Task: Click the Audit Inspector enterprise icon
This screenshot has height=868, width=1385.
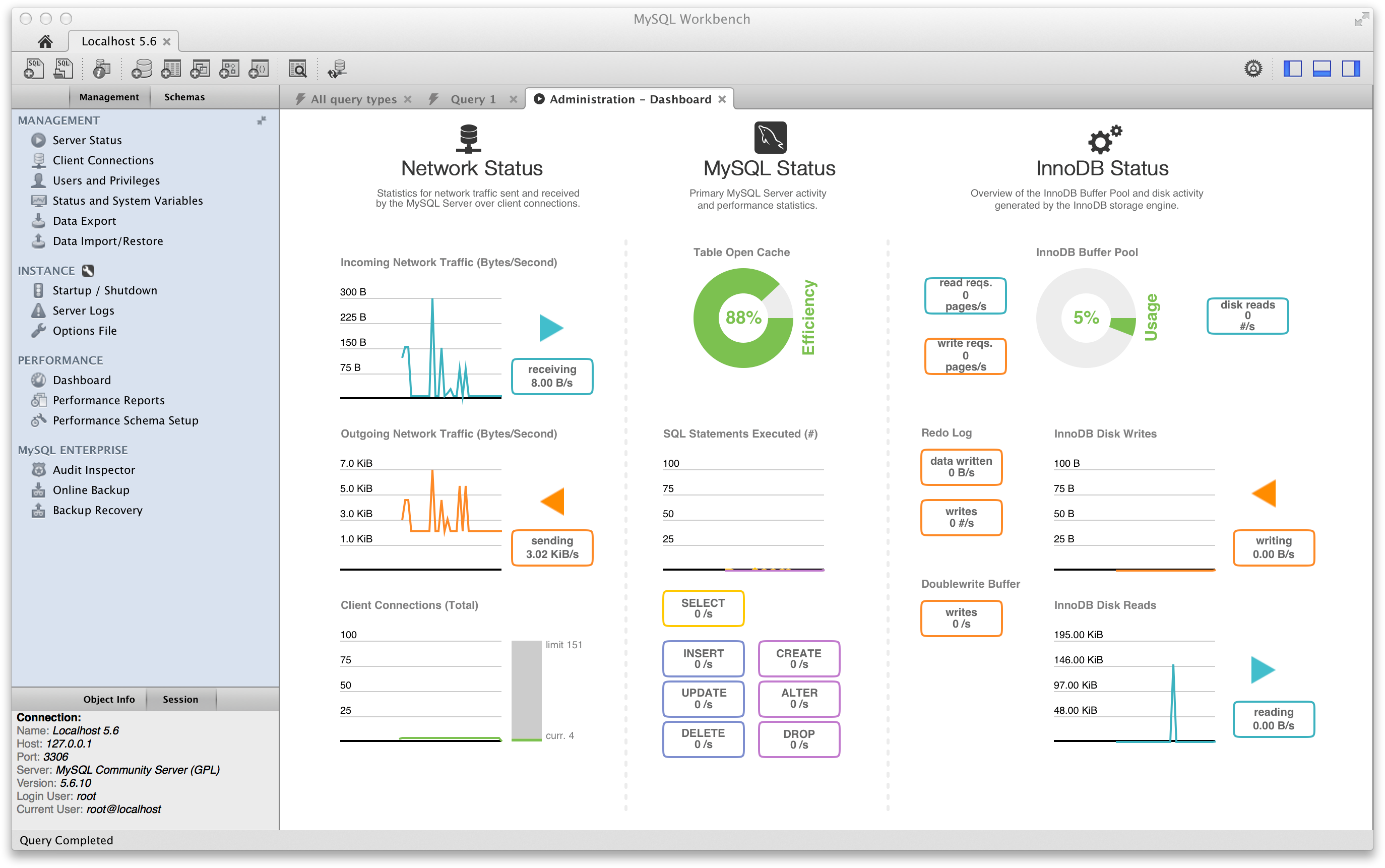Action: 36,469
